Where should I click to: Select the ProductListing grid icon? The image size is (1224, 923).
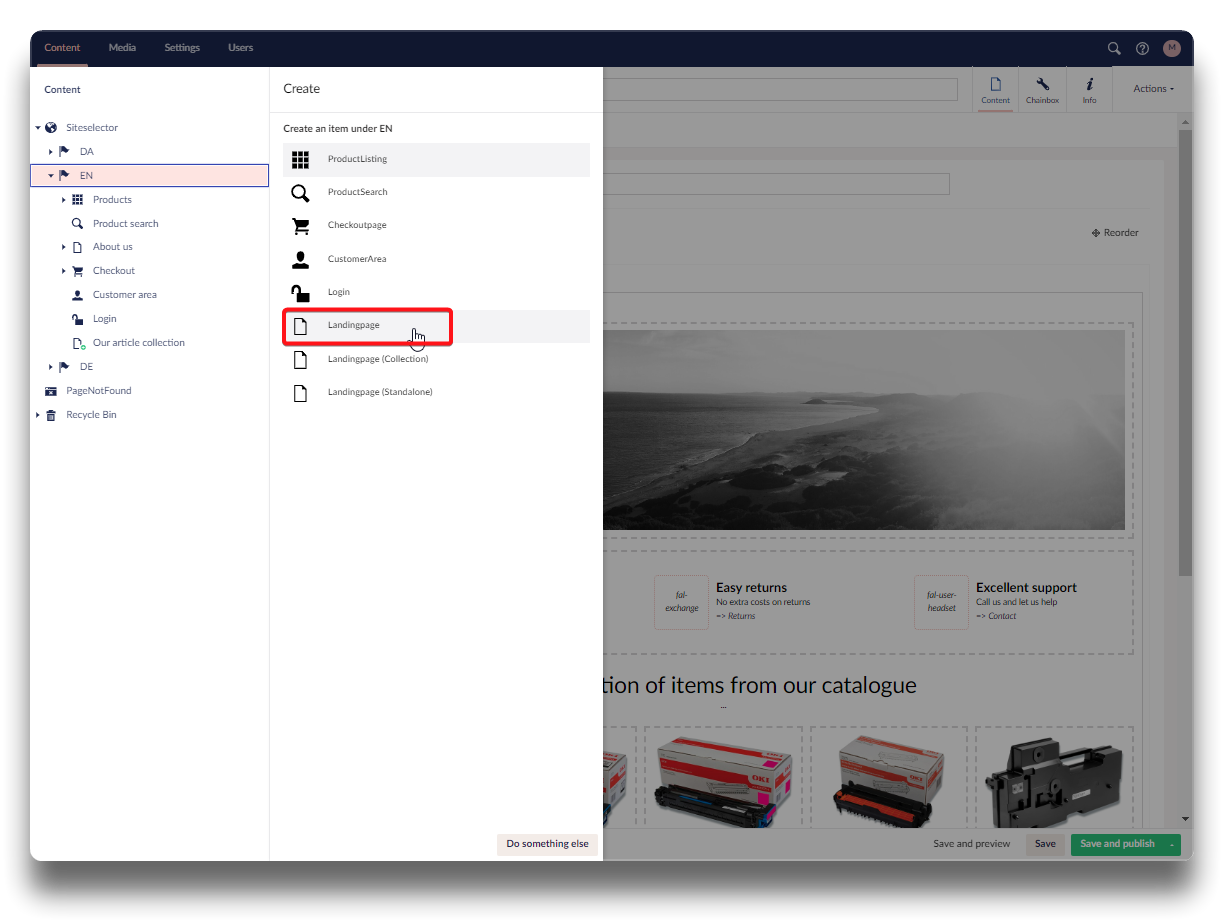tap(300, 159)
